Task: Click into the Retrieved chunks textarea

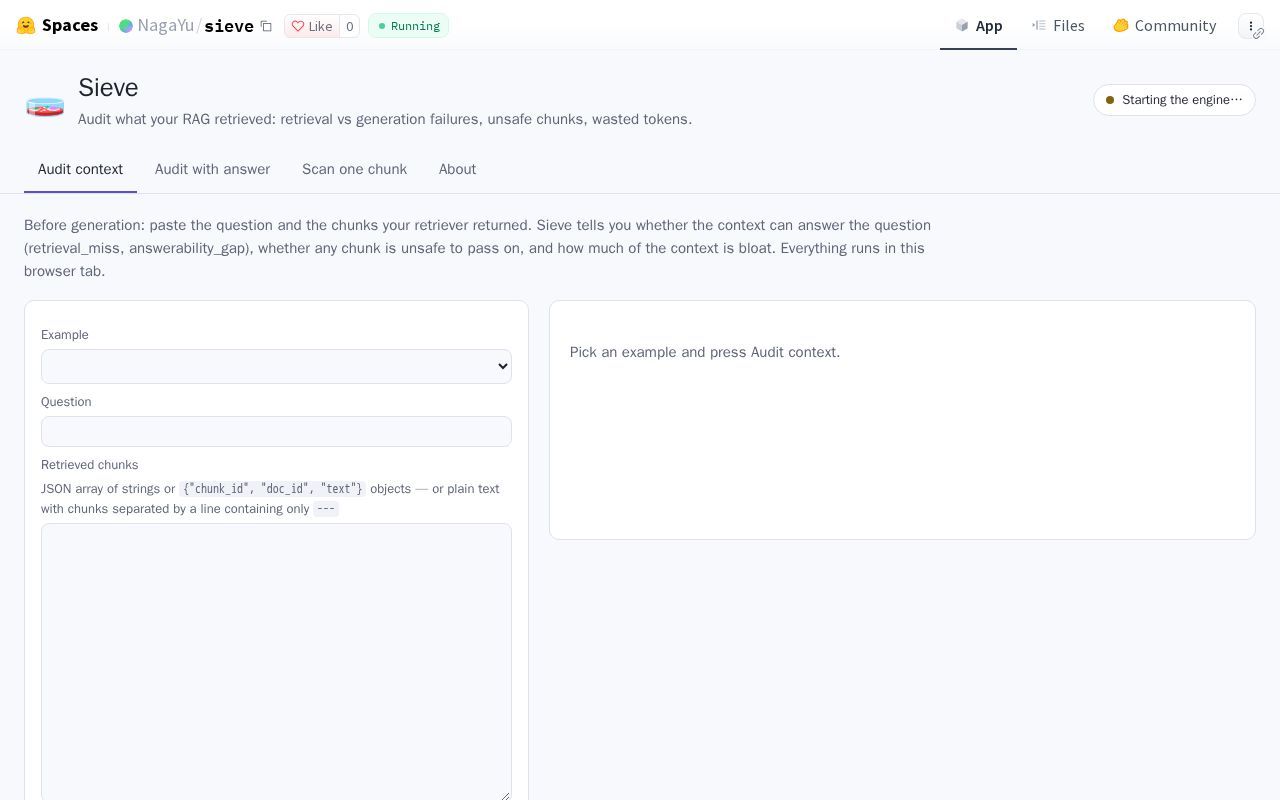Action: (276, 662)
